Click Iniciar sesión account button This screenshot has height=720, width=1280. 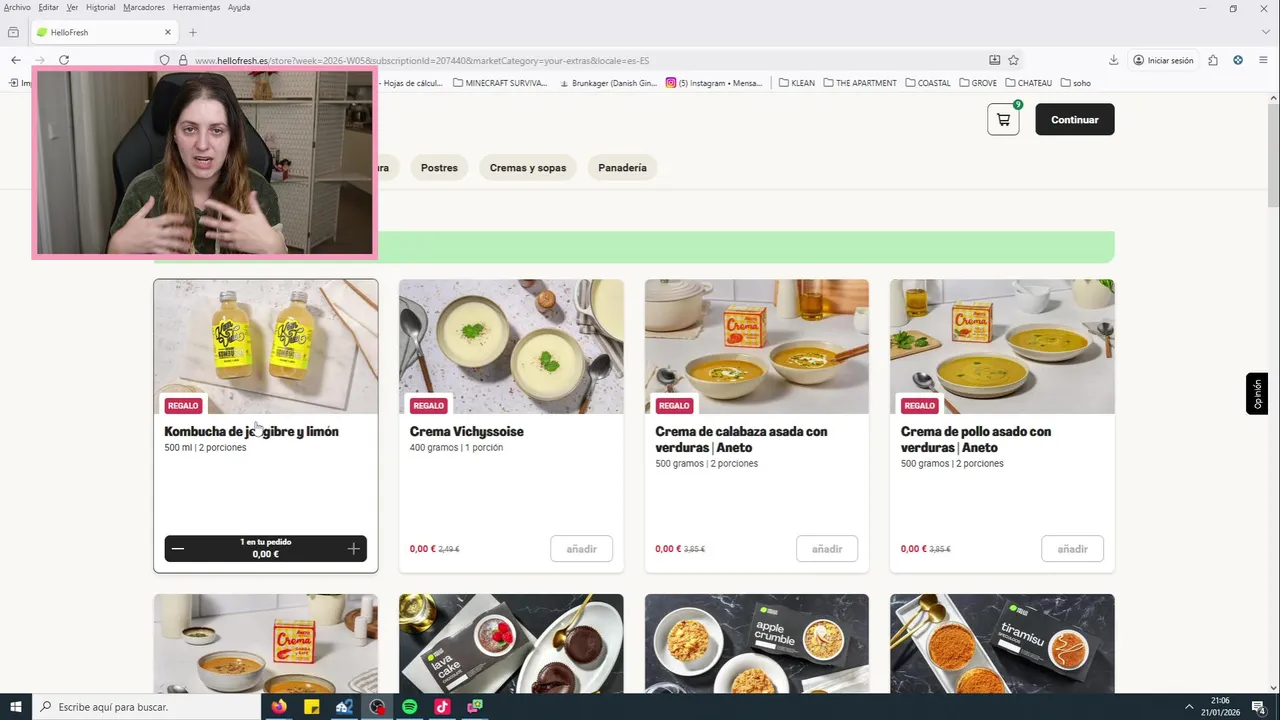1163,60
